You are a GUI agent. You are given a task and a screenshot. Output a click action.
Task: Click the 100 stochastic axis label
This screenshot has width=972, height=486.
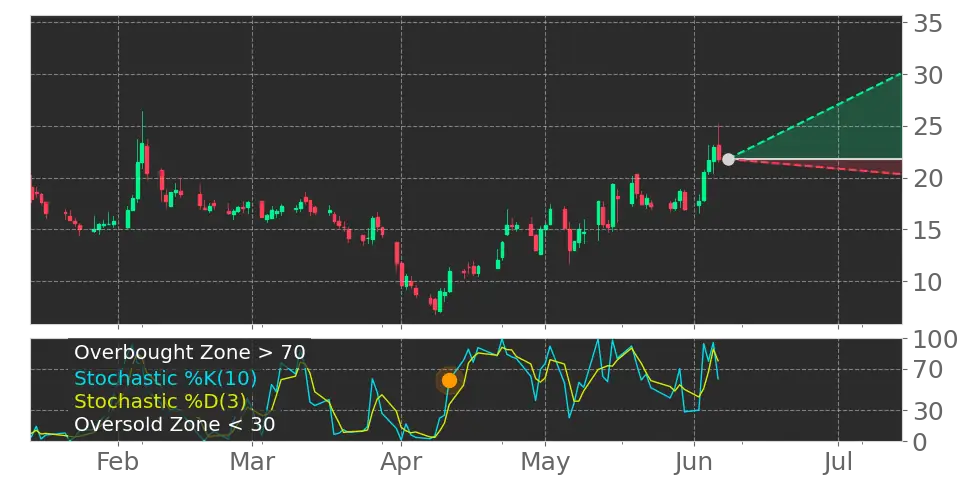point(936,340)
